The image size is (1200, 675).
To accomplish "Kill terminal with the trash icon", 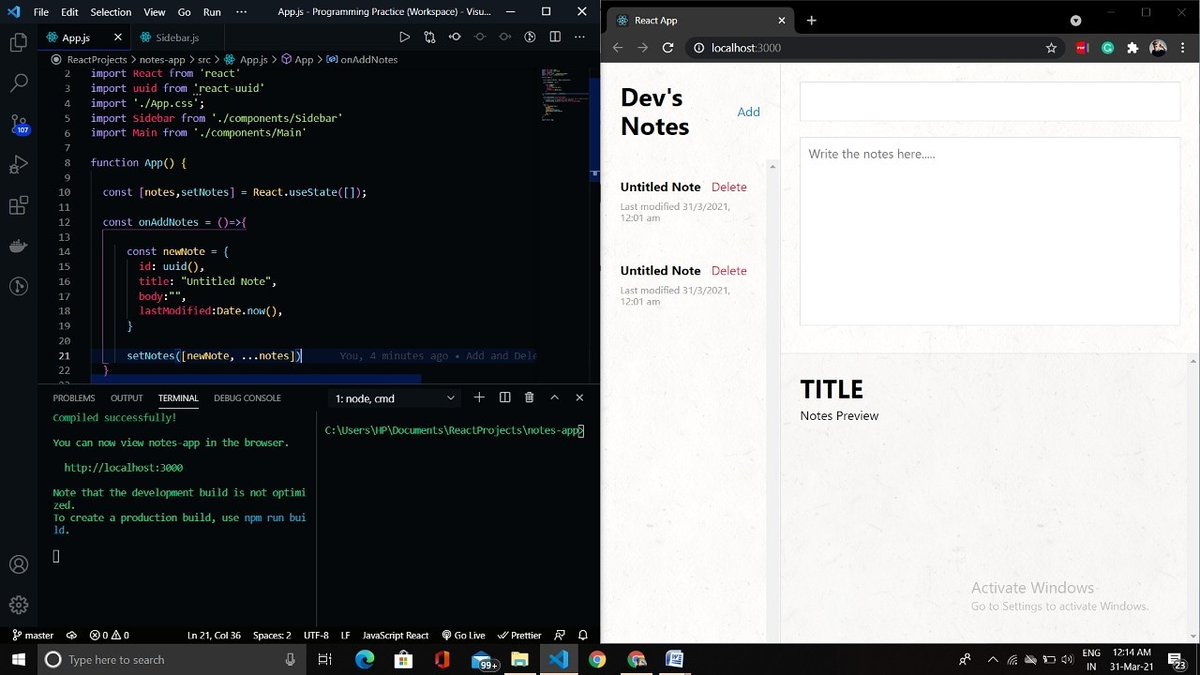I will pos(529,398).
